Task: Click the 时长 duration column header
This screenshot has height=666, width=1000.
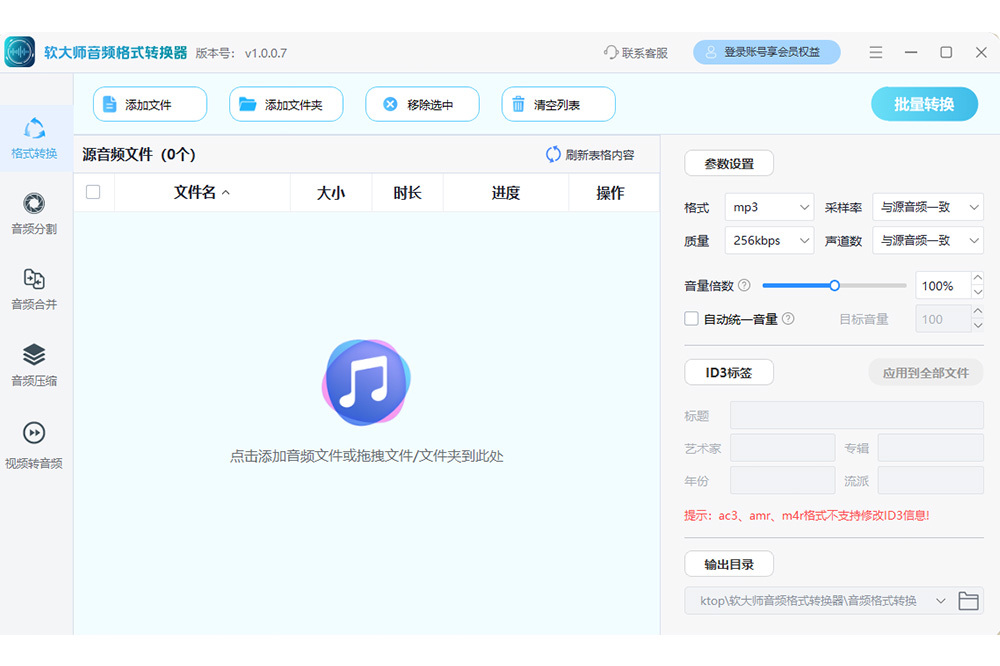Action: (408, 192)
